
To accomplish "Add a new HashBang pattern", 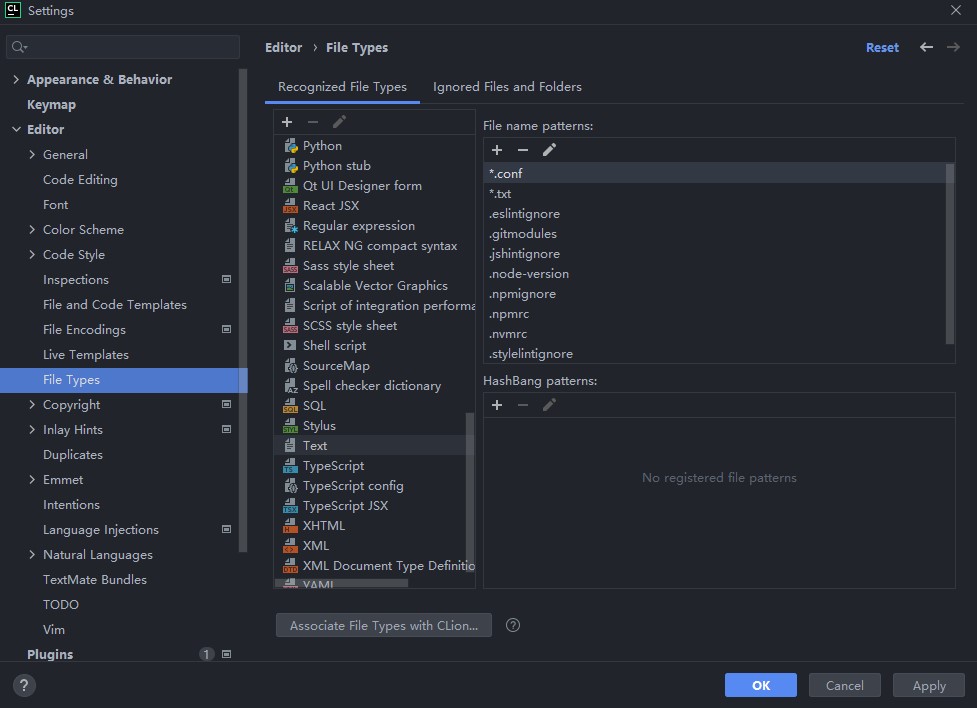I will pyautogui.click(x=497, y=405).
